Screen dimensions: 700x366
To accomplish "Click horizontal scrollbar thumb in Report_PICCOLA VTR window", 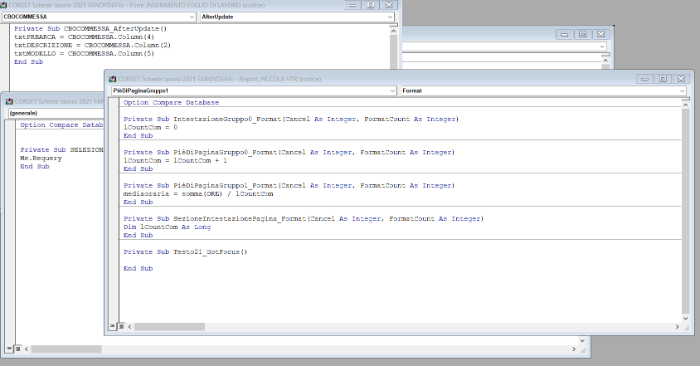I will point(170,327).
